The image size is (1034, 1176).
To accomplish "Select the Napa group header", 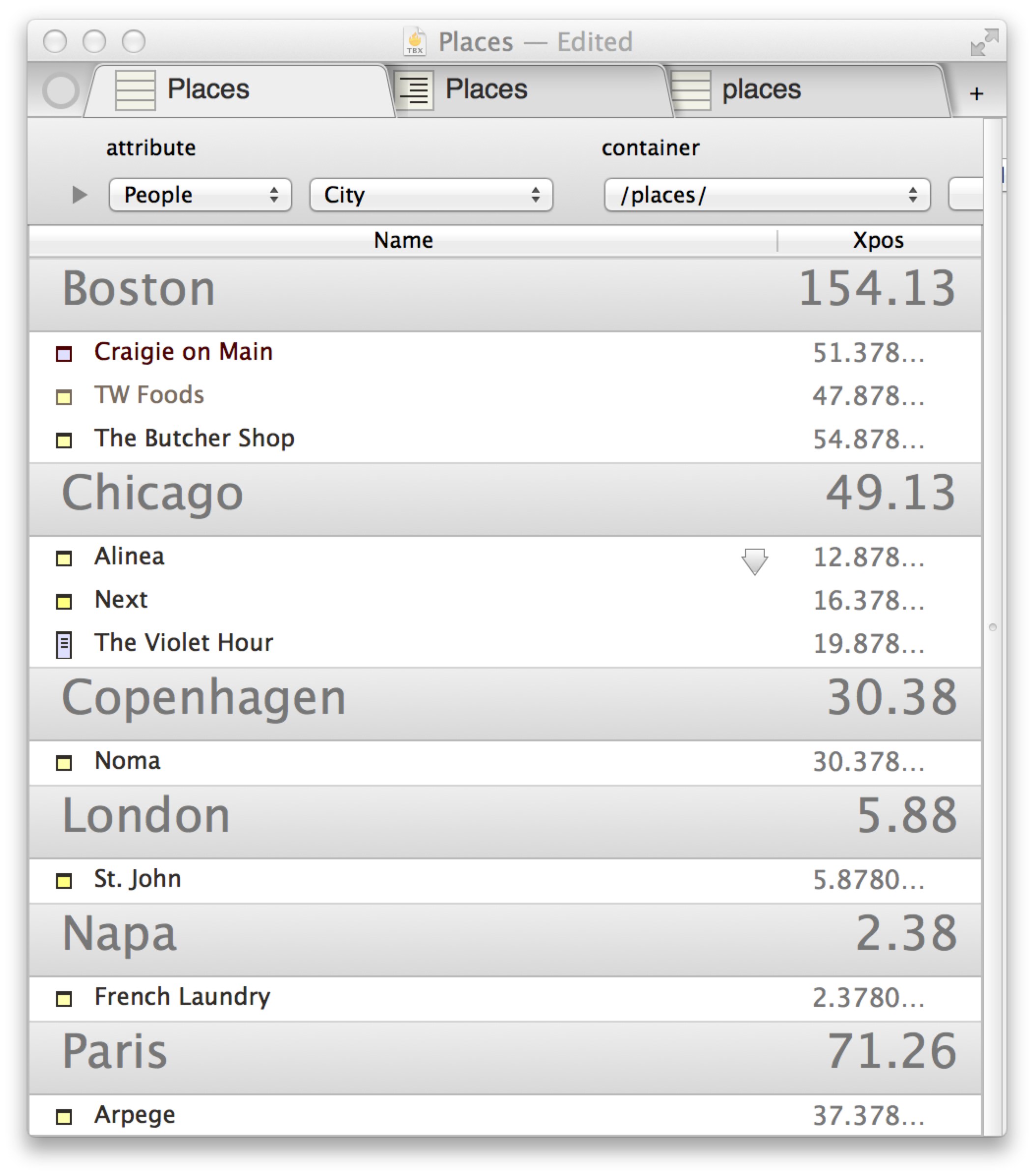I will click(506, 940).
